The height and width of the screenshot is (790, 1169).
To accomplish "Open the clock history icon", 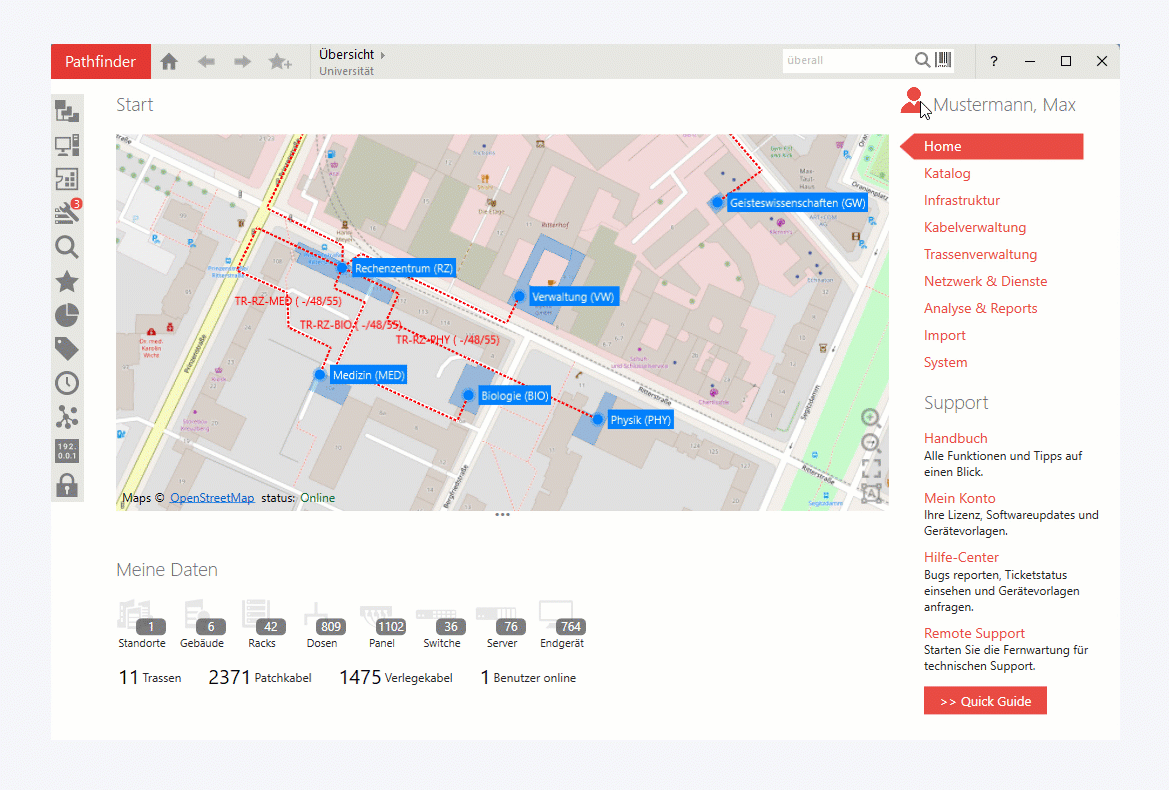I will (67, 383).
